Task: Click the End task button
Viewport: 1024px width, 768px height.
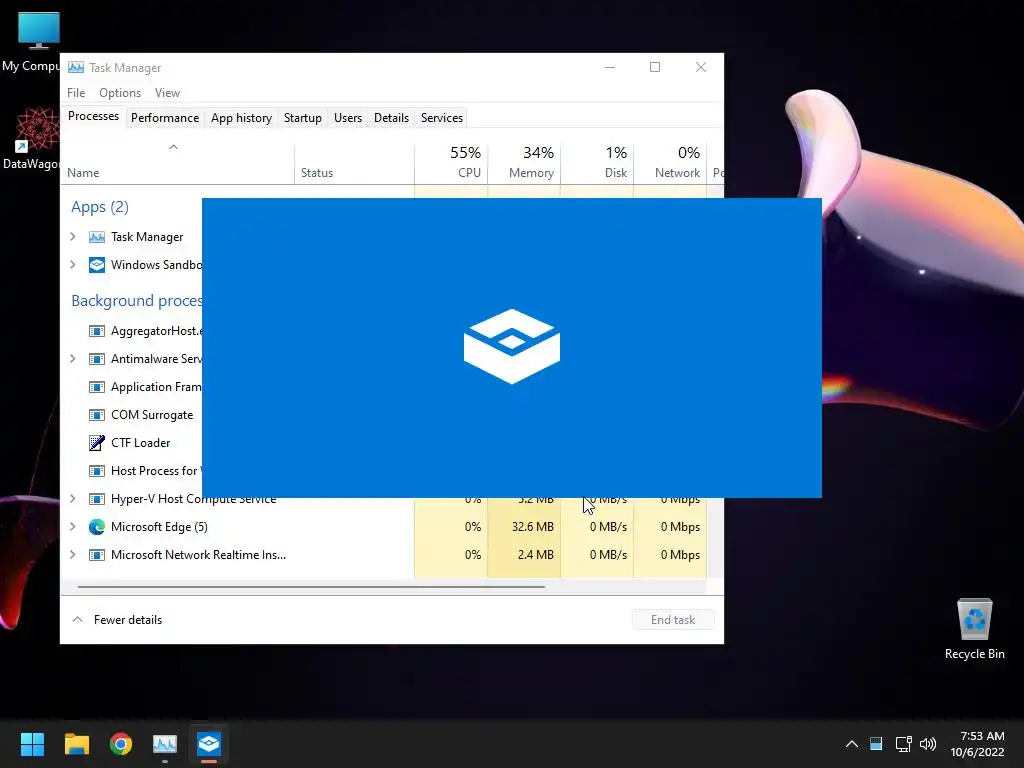Action: point(673,620)
